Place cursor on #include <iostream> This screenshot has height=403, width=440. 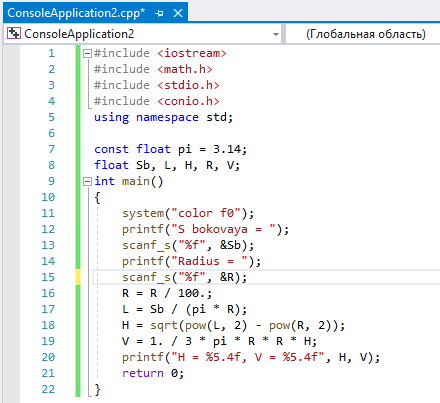pos(160,53)
